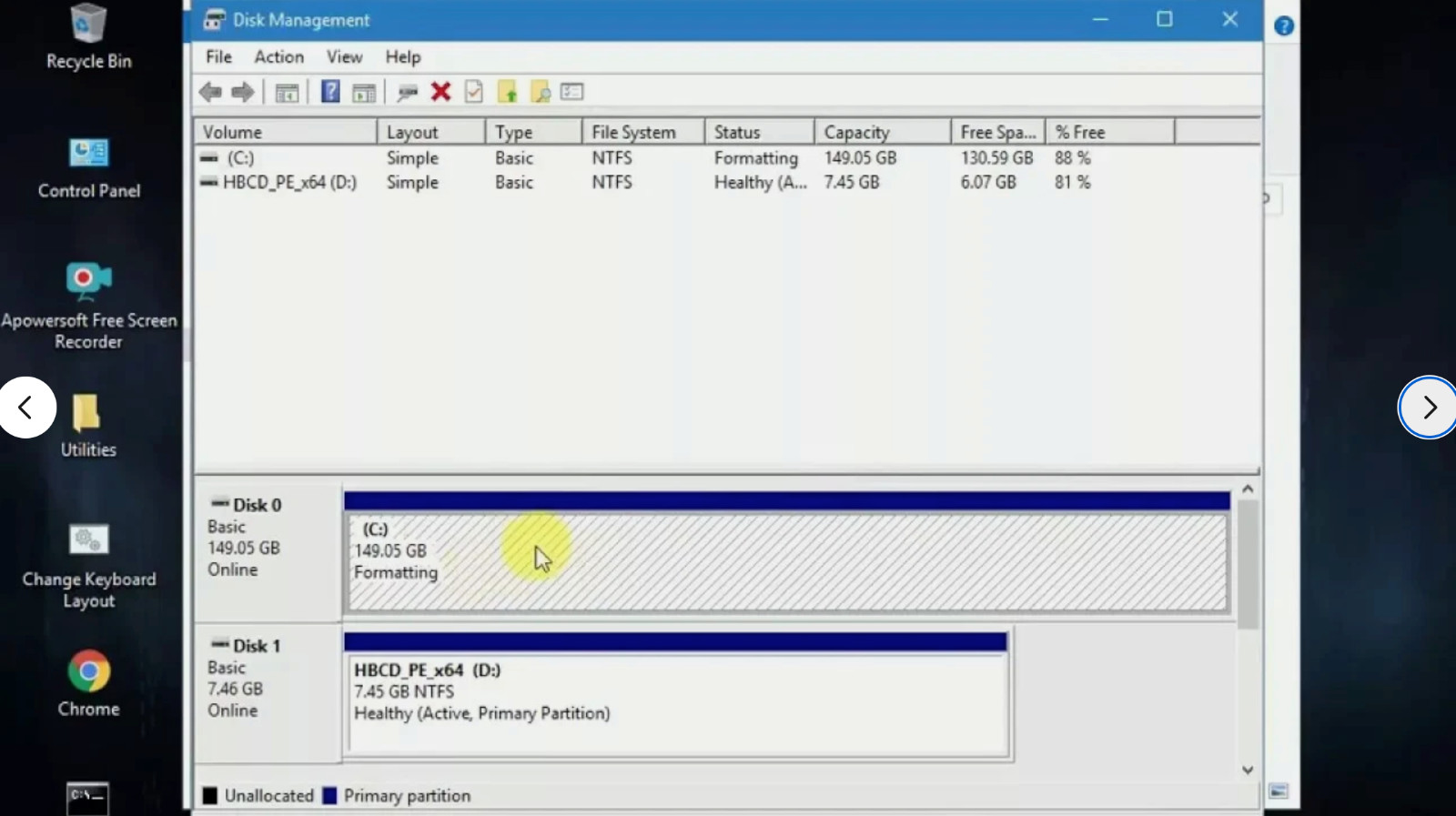
Task: Launch Apowersoft Free Screen Recorder icon
Action: click(x=88, y=306)
